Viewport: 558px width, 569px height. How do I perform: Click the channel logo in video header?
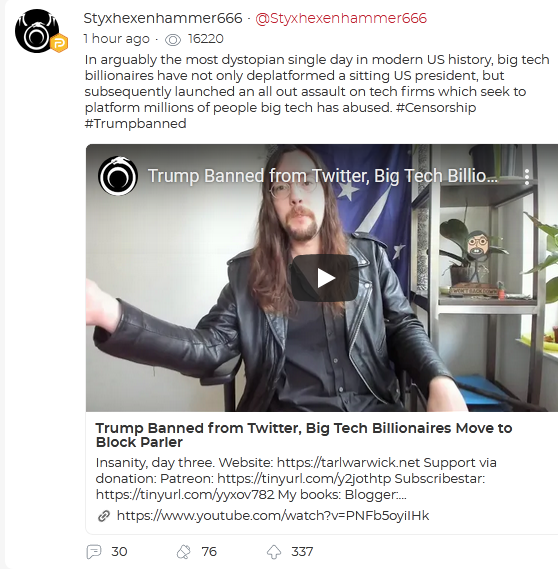point(118,176)
